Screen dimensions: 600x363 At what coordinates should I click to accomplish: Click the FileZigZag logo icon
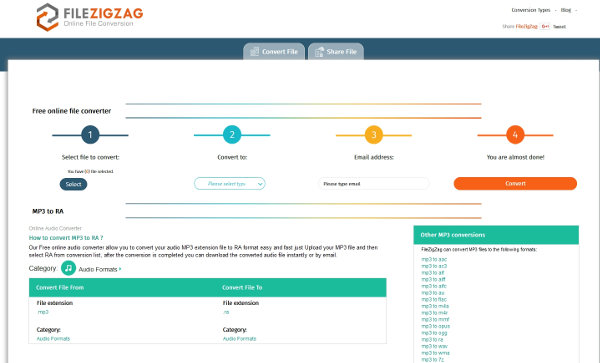coord(47,17)
